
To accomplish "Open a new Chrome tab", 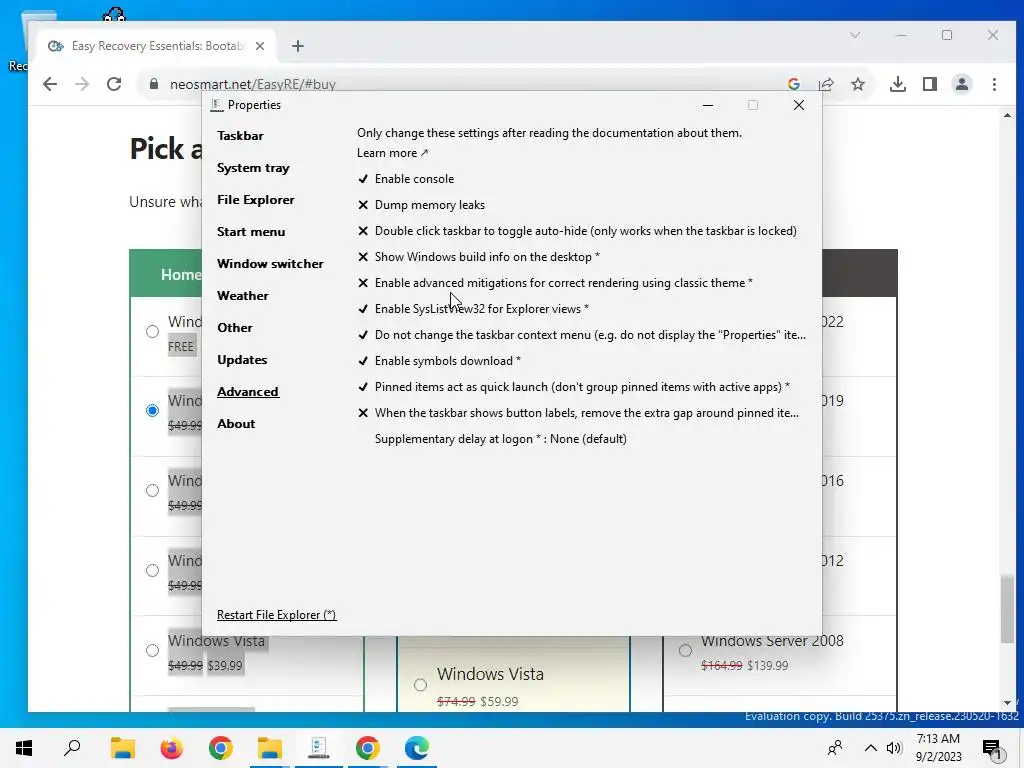I will pyautogui.click(x=298, y=46).
